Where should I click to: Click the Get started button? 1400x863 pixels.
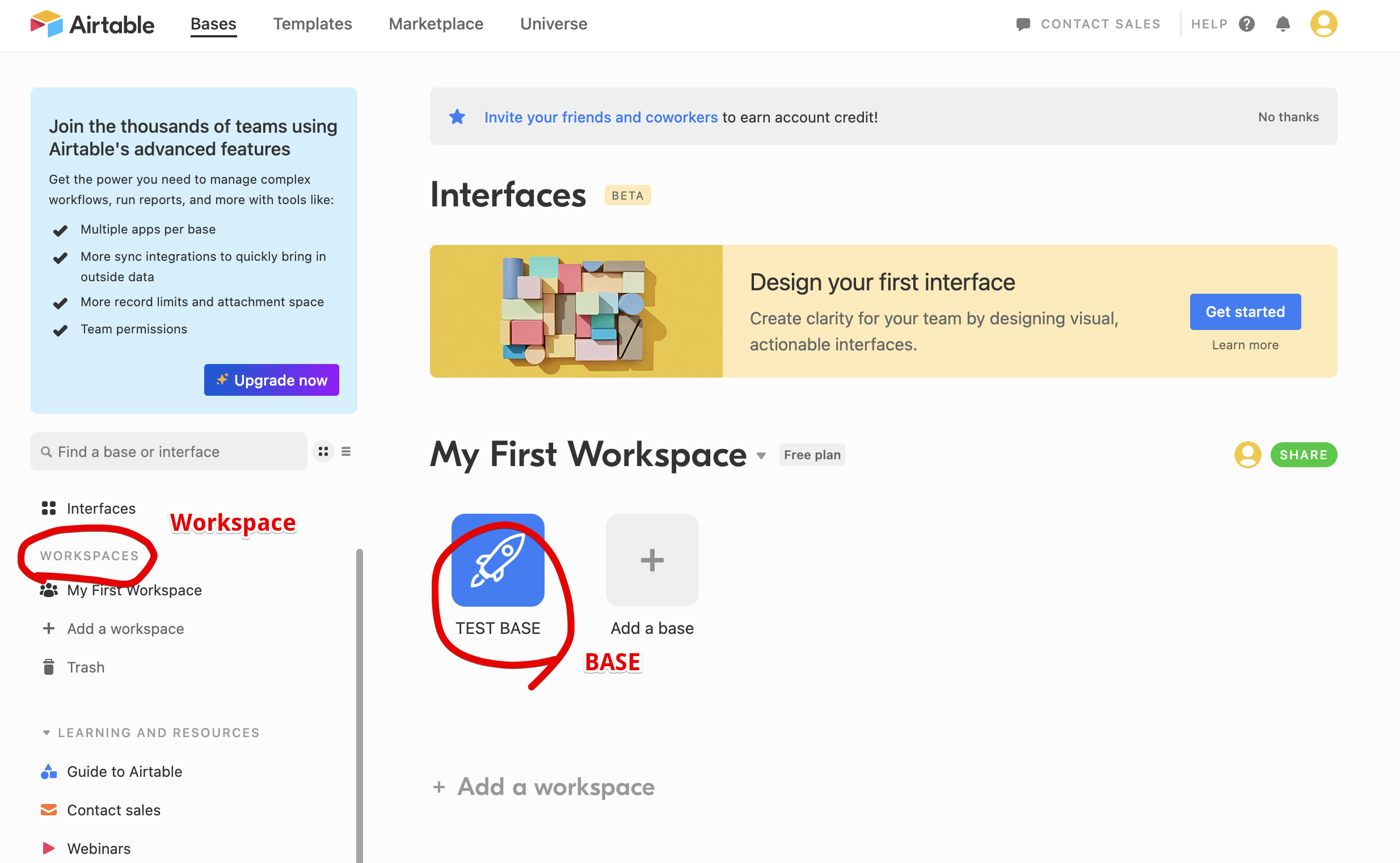[x=1245, y=312]
